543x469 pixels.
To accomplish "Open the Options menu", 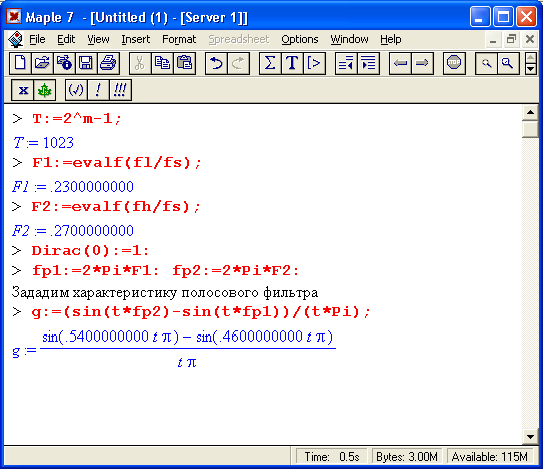I will 300,39.
